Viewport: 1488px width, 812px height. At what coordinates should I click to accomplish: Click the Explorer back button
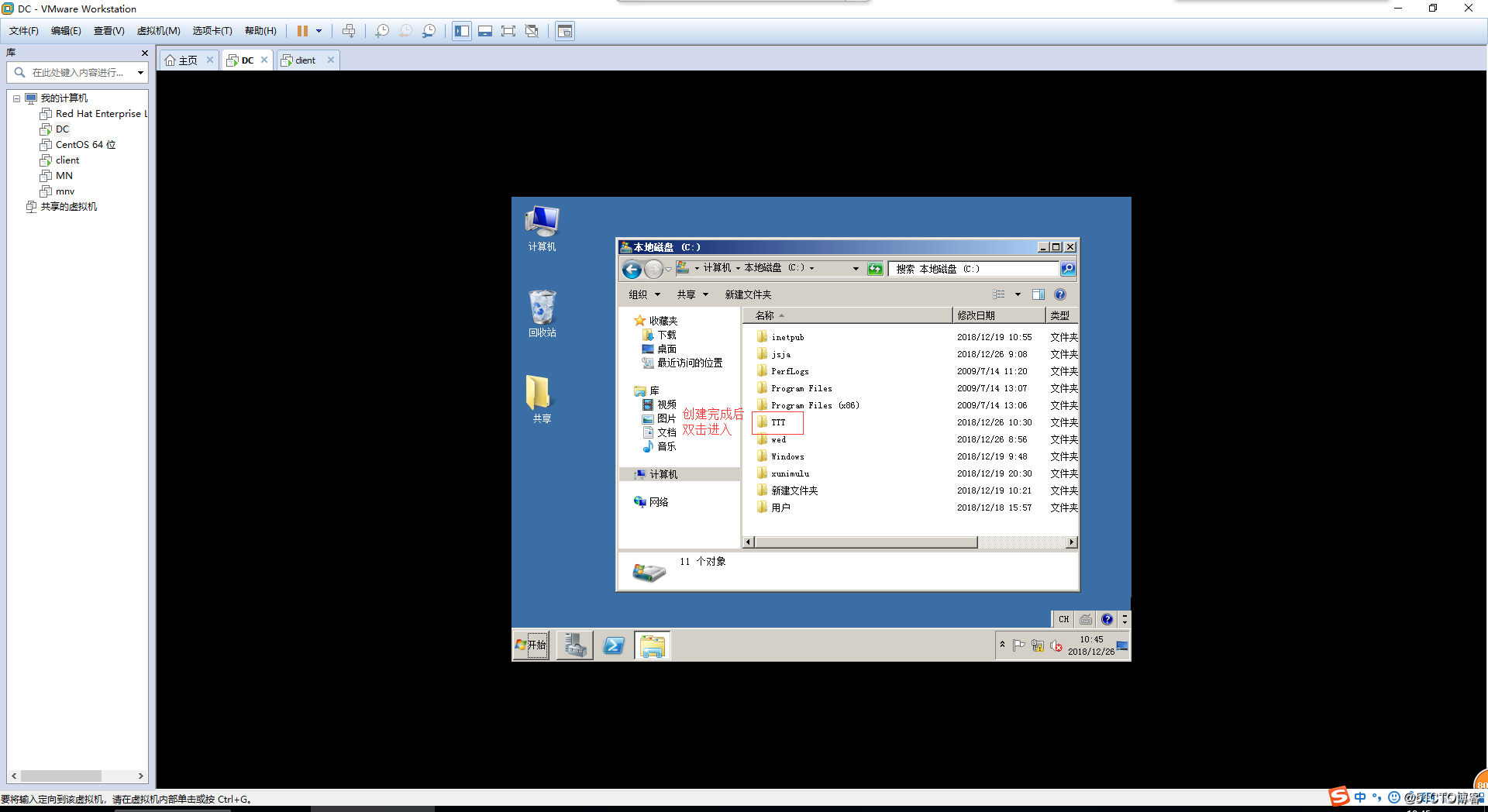[x=632, y=269]
